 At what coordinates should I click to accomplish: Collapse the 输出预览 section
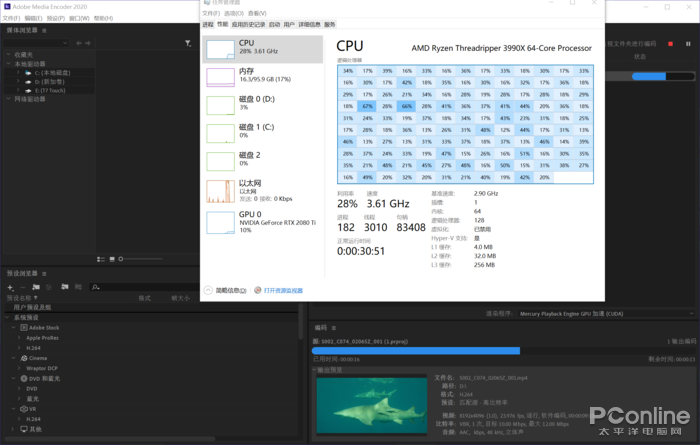[314, 370]
